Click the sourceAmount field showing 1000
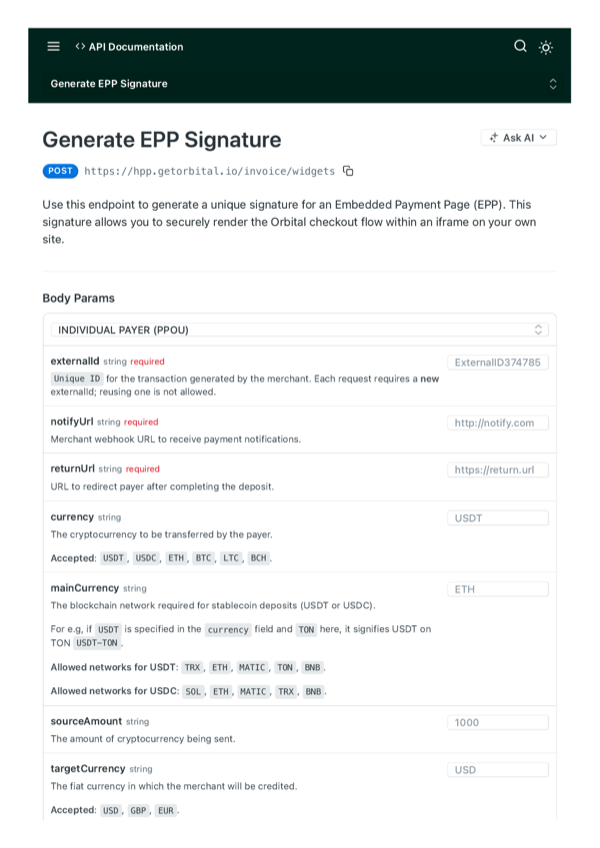This screenshot has height=848, width=600. (x=498, y=721)
